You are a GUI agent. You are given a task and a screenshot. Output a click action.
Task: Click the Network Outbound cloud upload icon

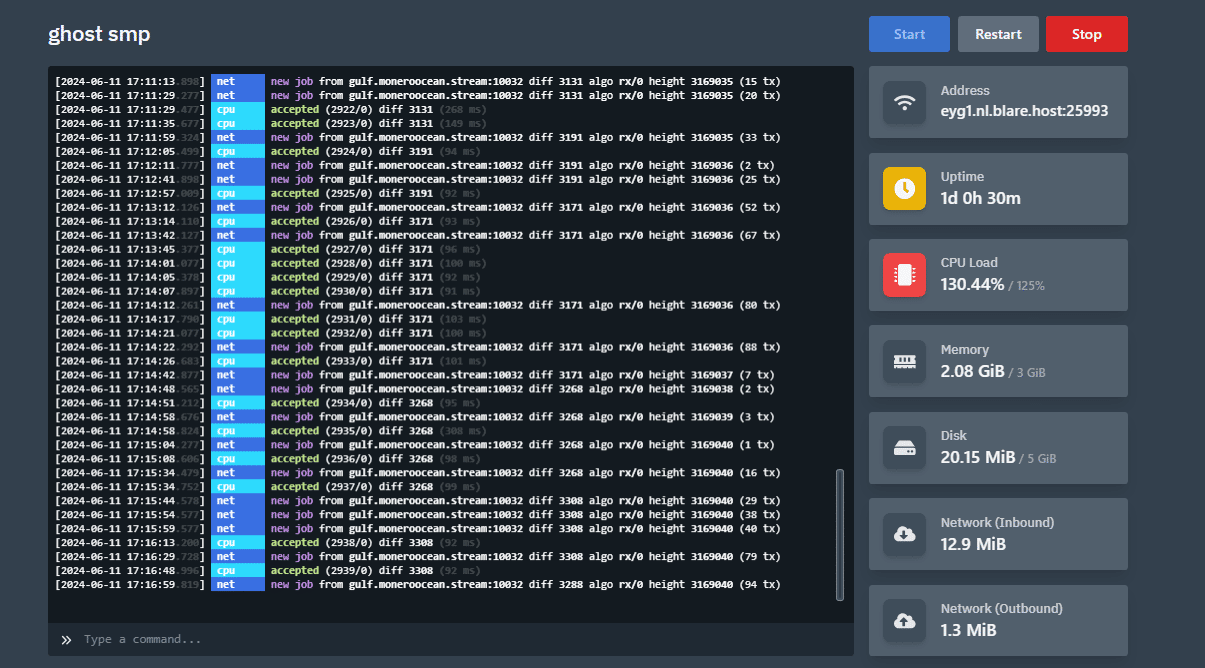point(904,621)
